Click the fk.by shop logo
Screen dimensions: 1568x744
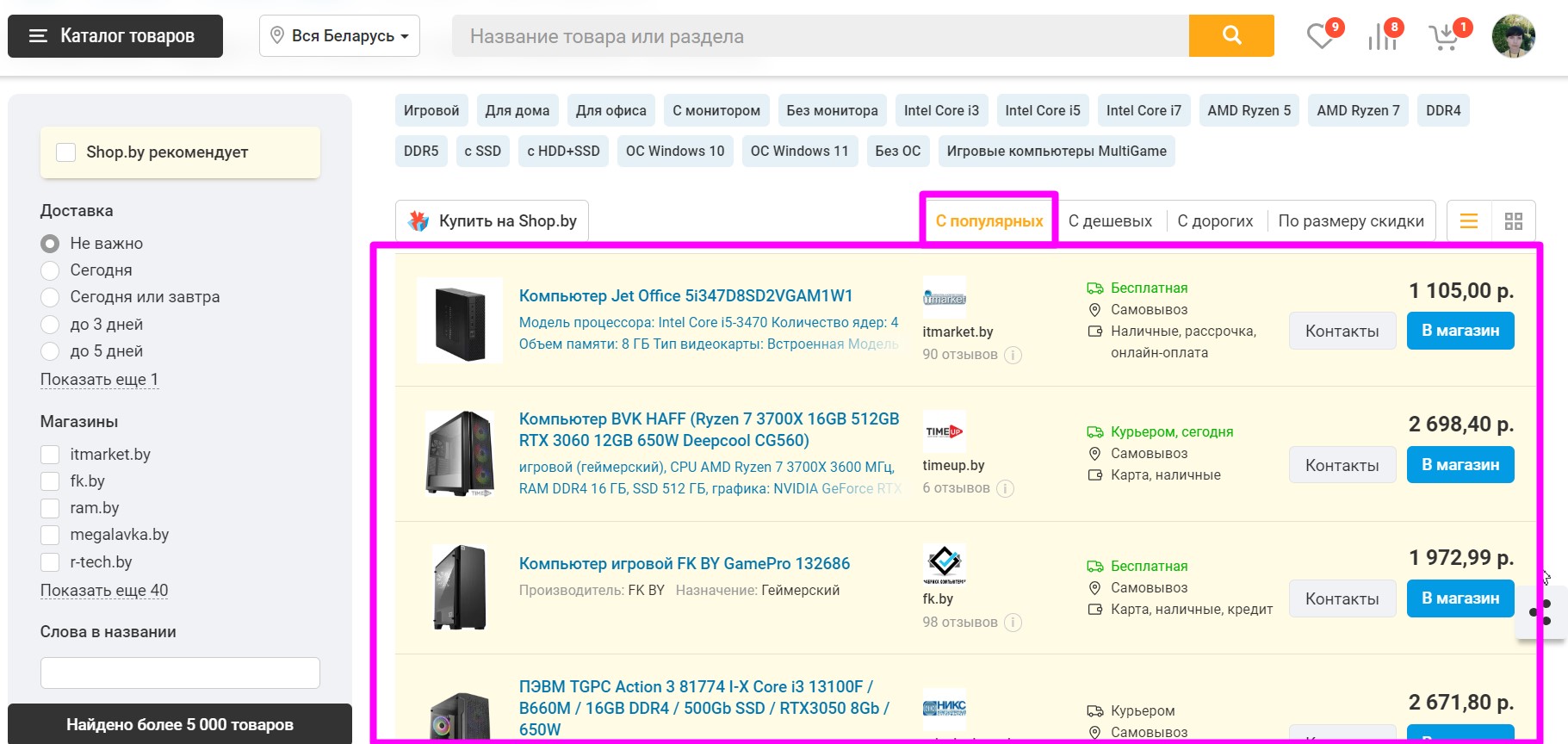(x=945, y=565)
